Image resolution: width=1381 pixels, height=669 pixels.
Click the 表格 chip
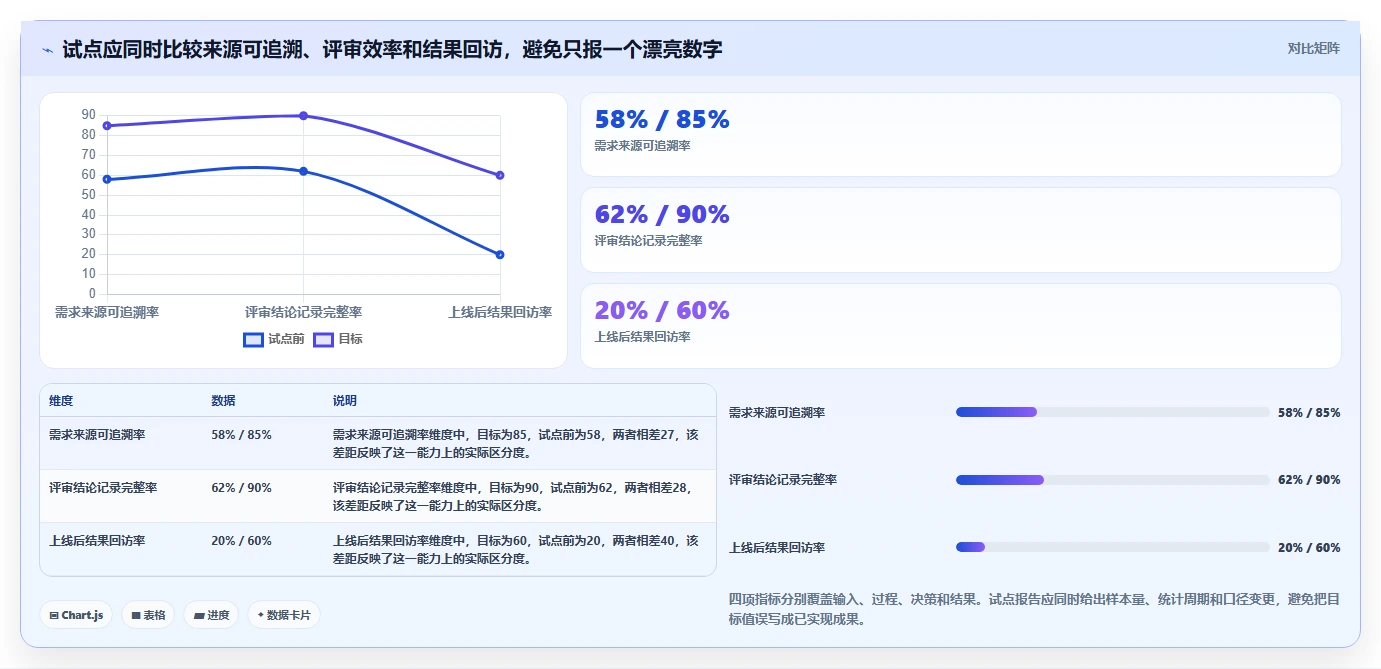tap(148, 615)
